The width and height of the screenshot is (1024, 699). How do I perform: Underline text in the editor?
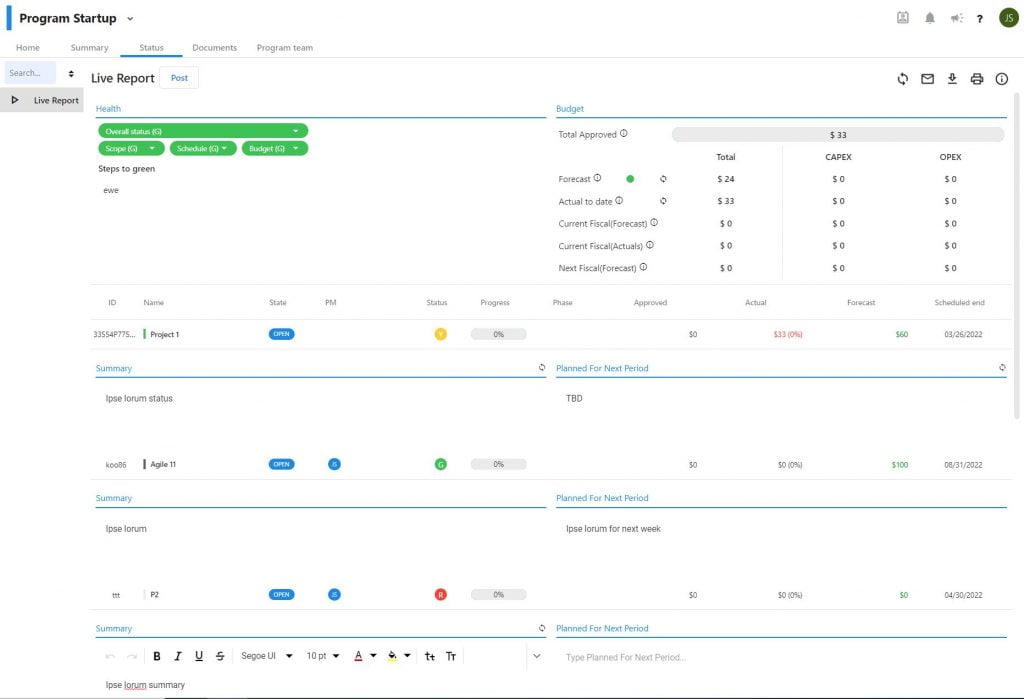[199, 656]
